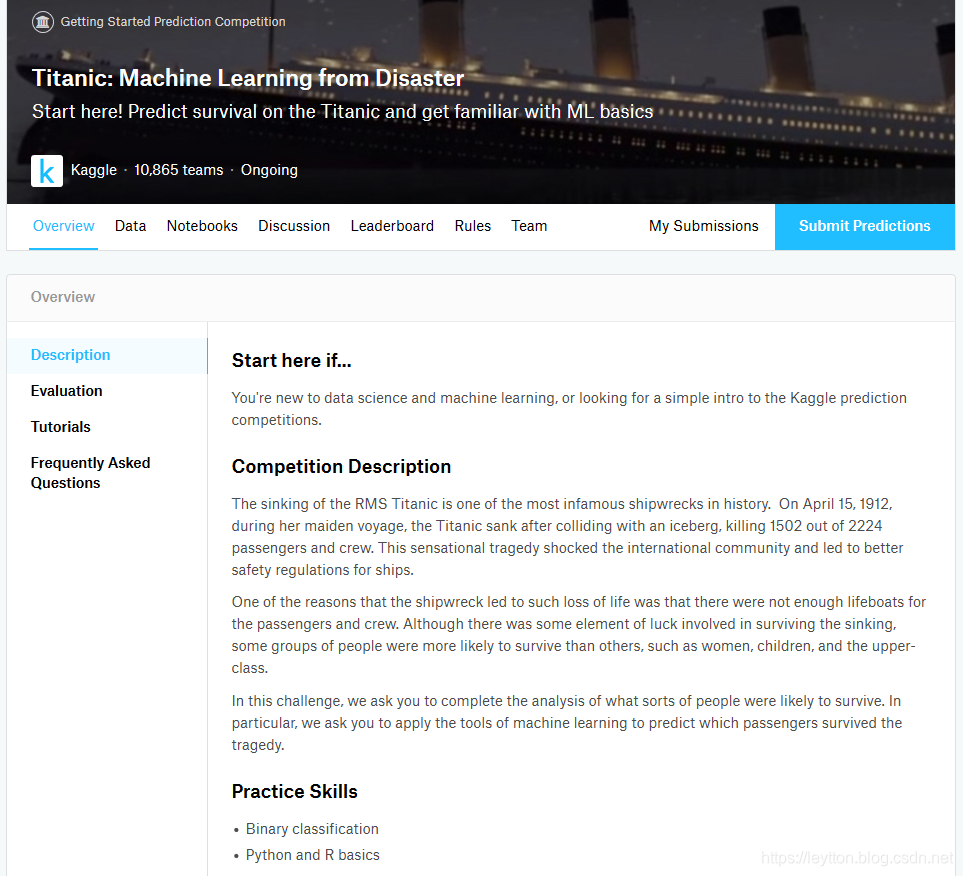View the Leaderboard tab
The image size is (963, 876).
coord(392,226)
